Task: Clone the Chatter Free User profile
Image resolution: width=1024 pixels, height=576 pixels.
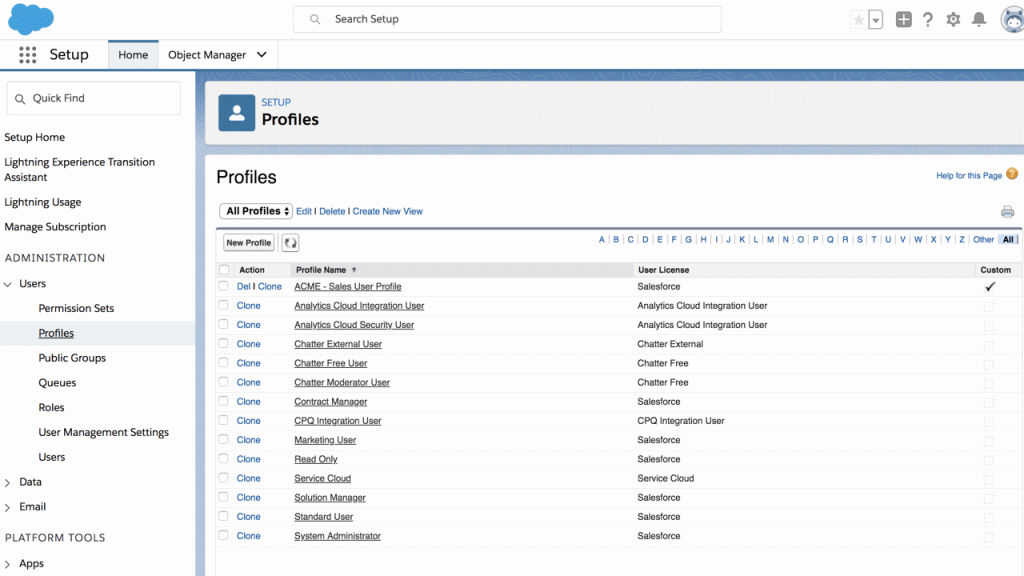Action: [x=248, y=363]
